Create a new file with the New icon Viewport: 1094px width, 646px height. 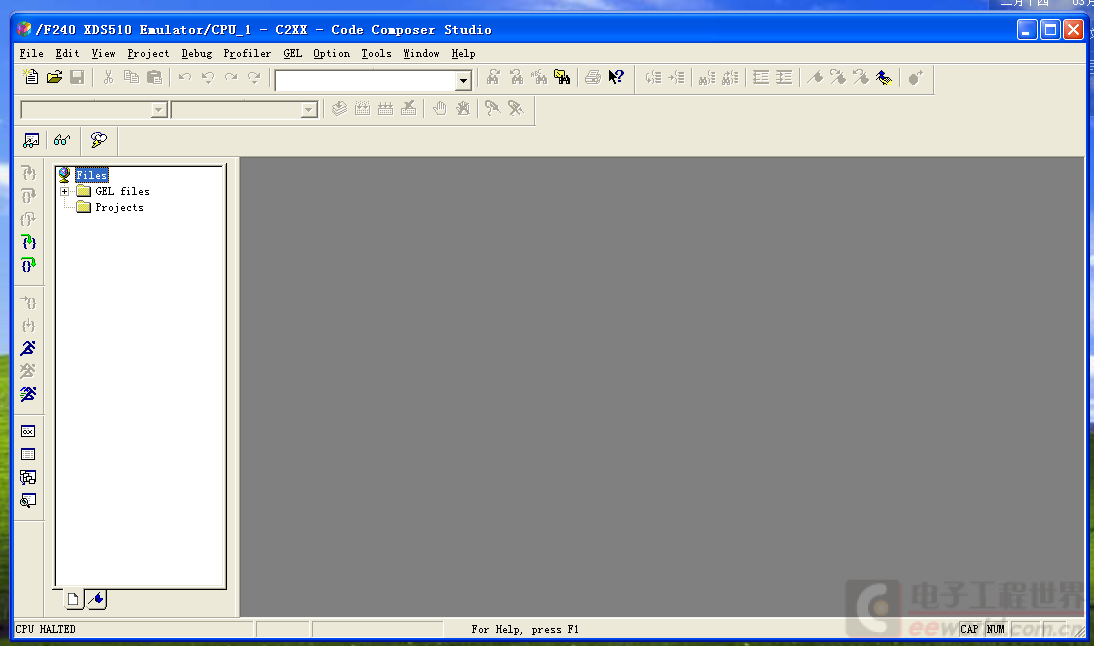(31, 77)
